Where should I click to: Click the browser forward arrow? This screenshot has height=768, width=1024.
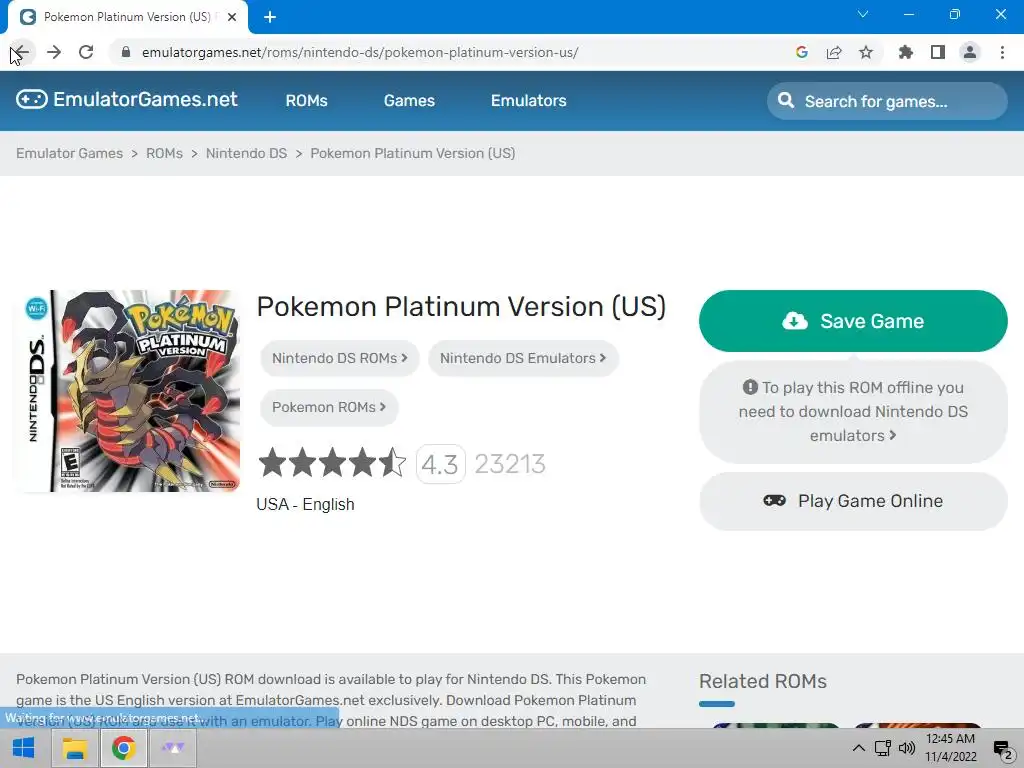click(x=54, y=52)
